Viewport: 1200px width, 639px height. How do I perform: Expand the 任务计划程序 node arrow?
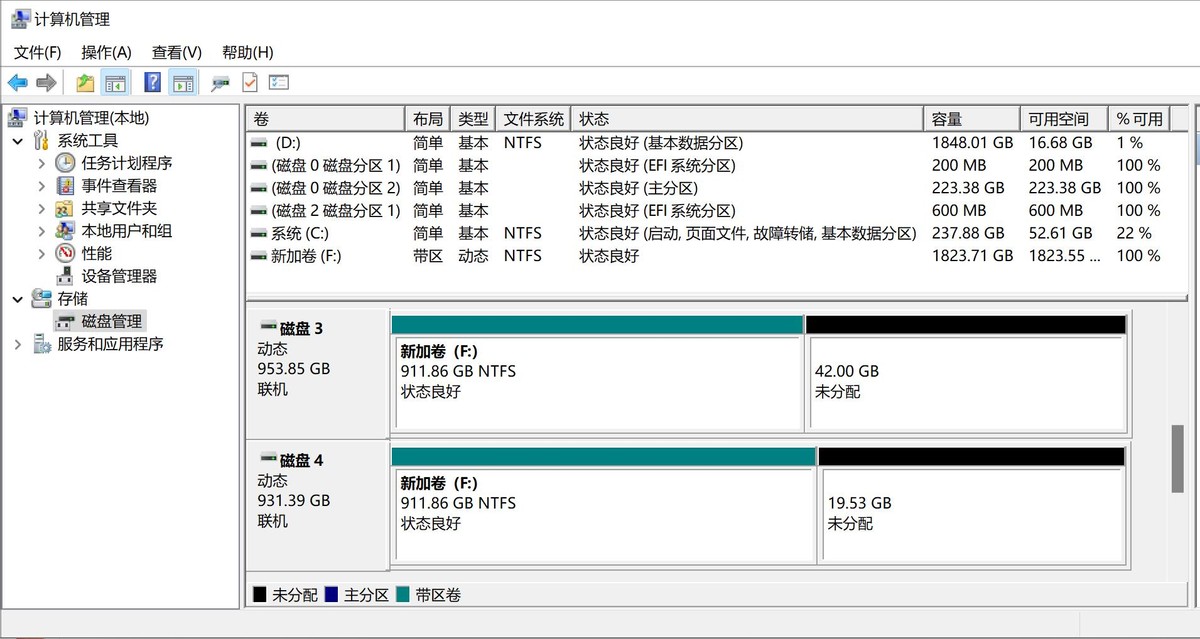tap(41, 163)
